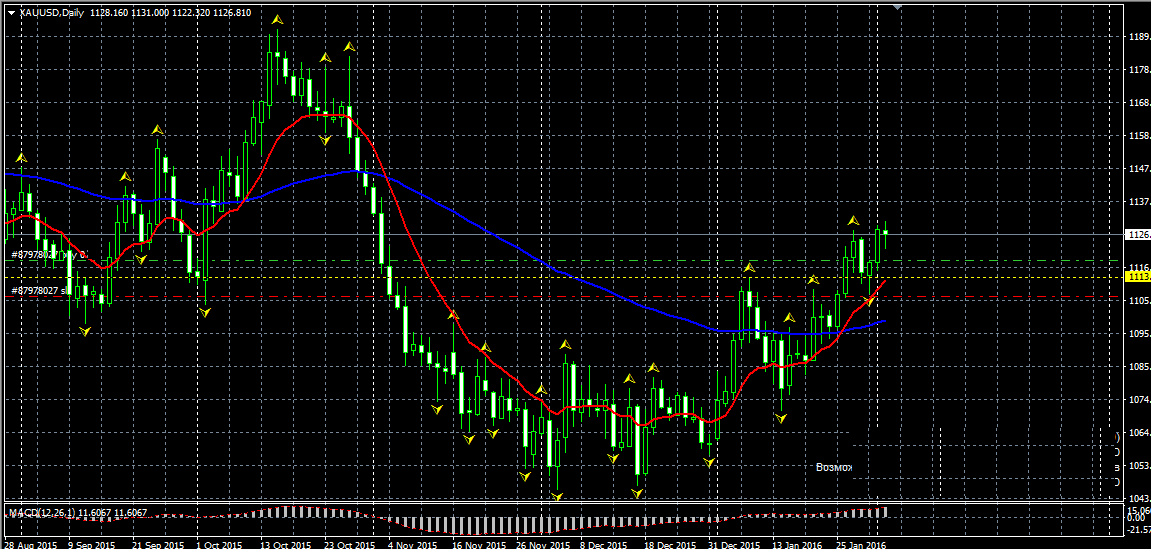Click the Возмож text label on chart
Viewport: 1151px width, 549px height.
tap(834, 467)
